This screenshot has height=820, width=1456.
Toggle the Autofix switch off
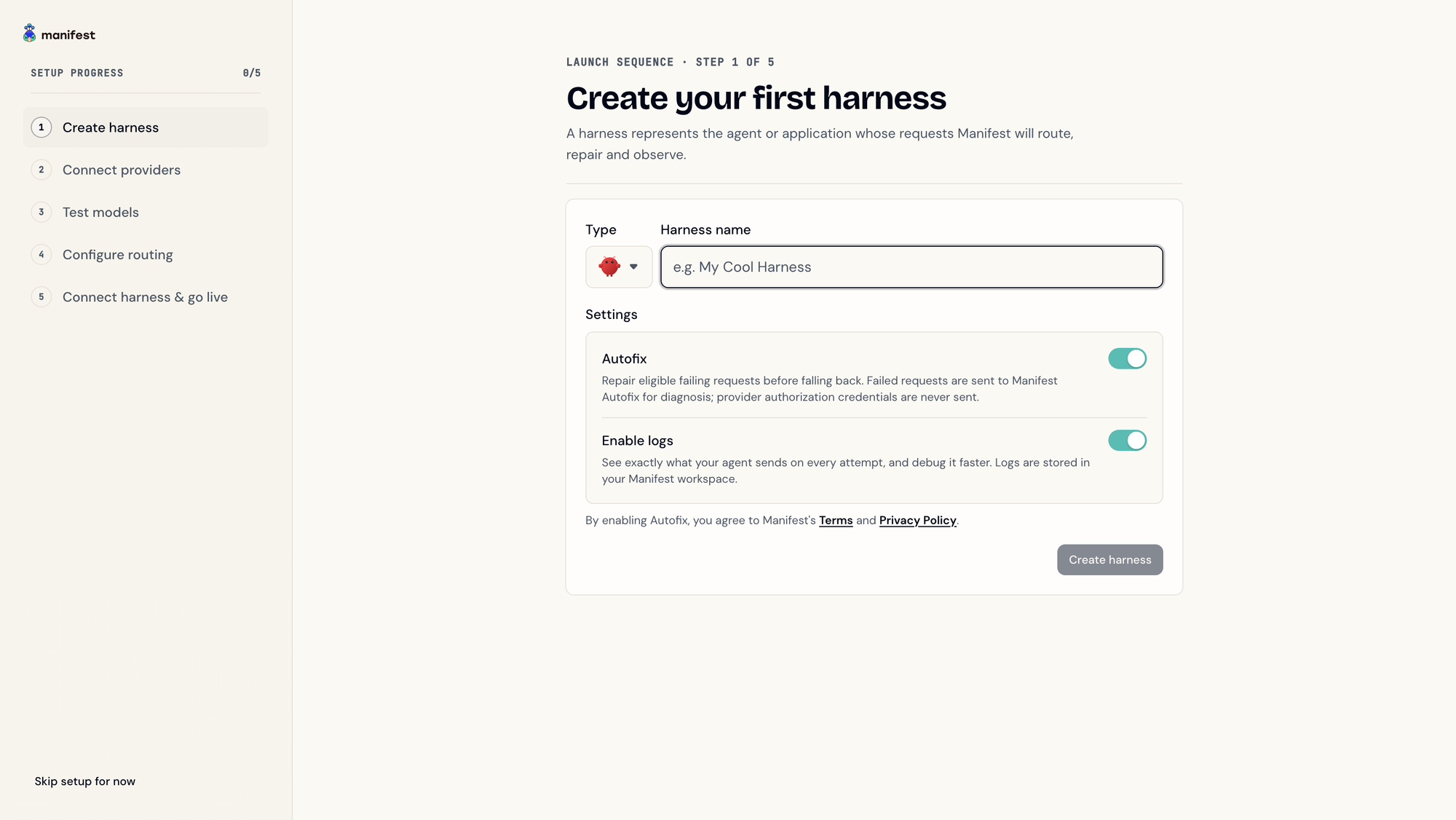(x=1127, y=358)
